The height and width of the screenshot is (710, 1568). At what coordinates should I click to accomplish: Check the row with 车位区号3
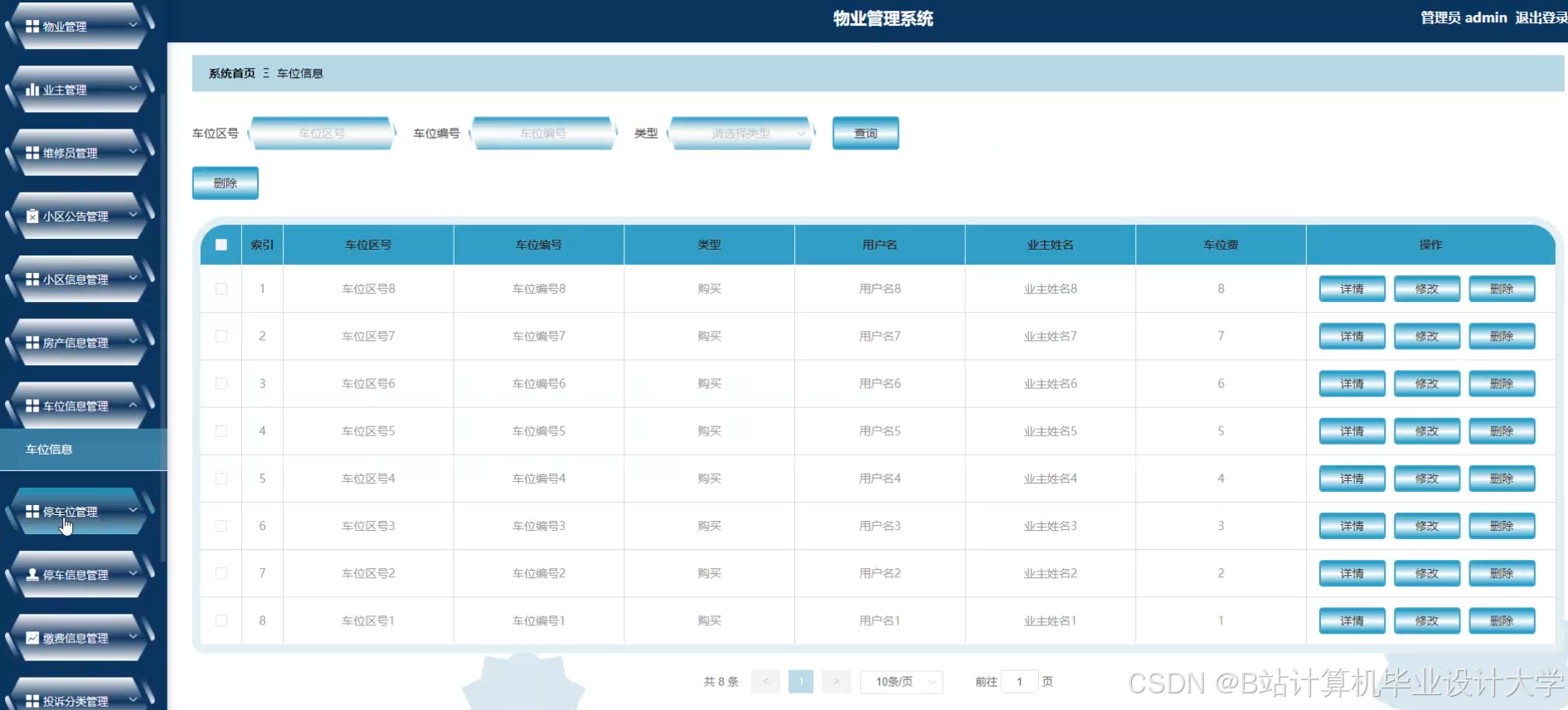pyautogui.click(x=221, y=526)
